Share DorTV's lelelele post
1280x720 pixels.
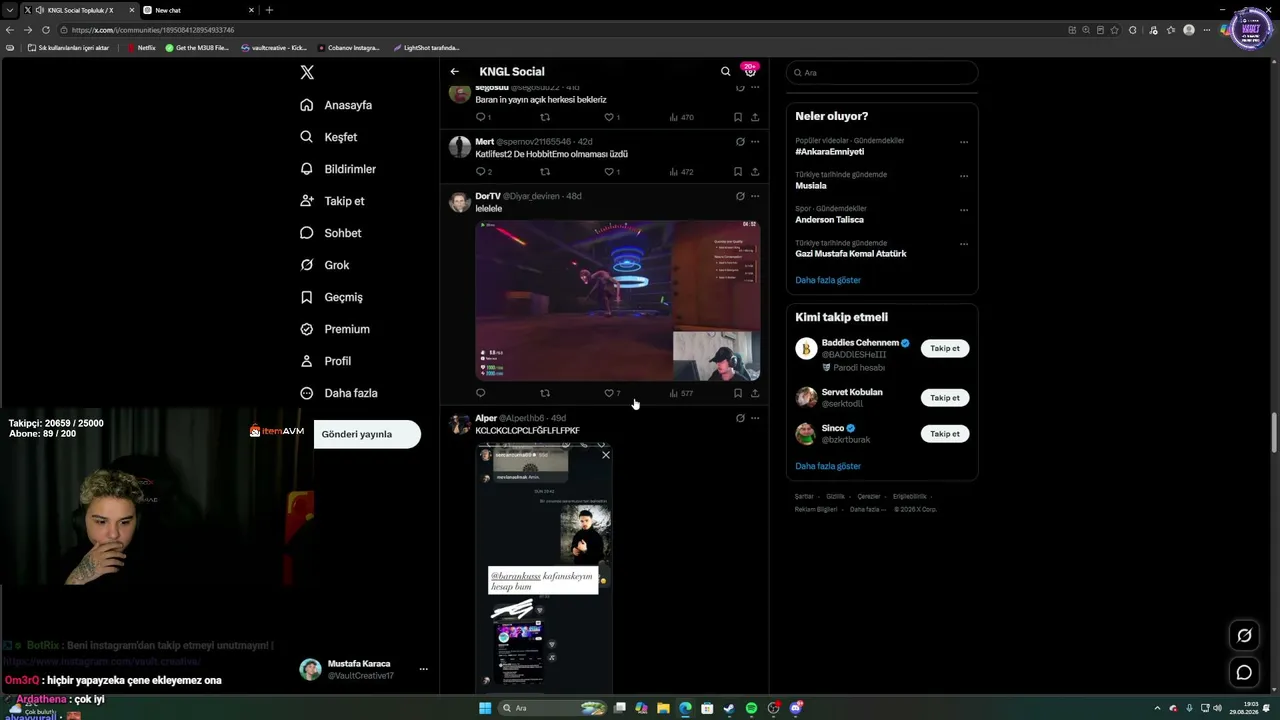pyautogui.click(x=755, y=393)
